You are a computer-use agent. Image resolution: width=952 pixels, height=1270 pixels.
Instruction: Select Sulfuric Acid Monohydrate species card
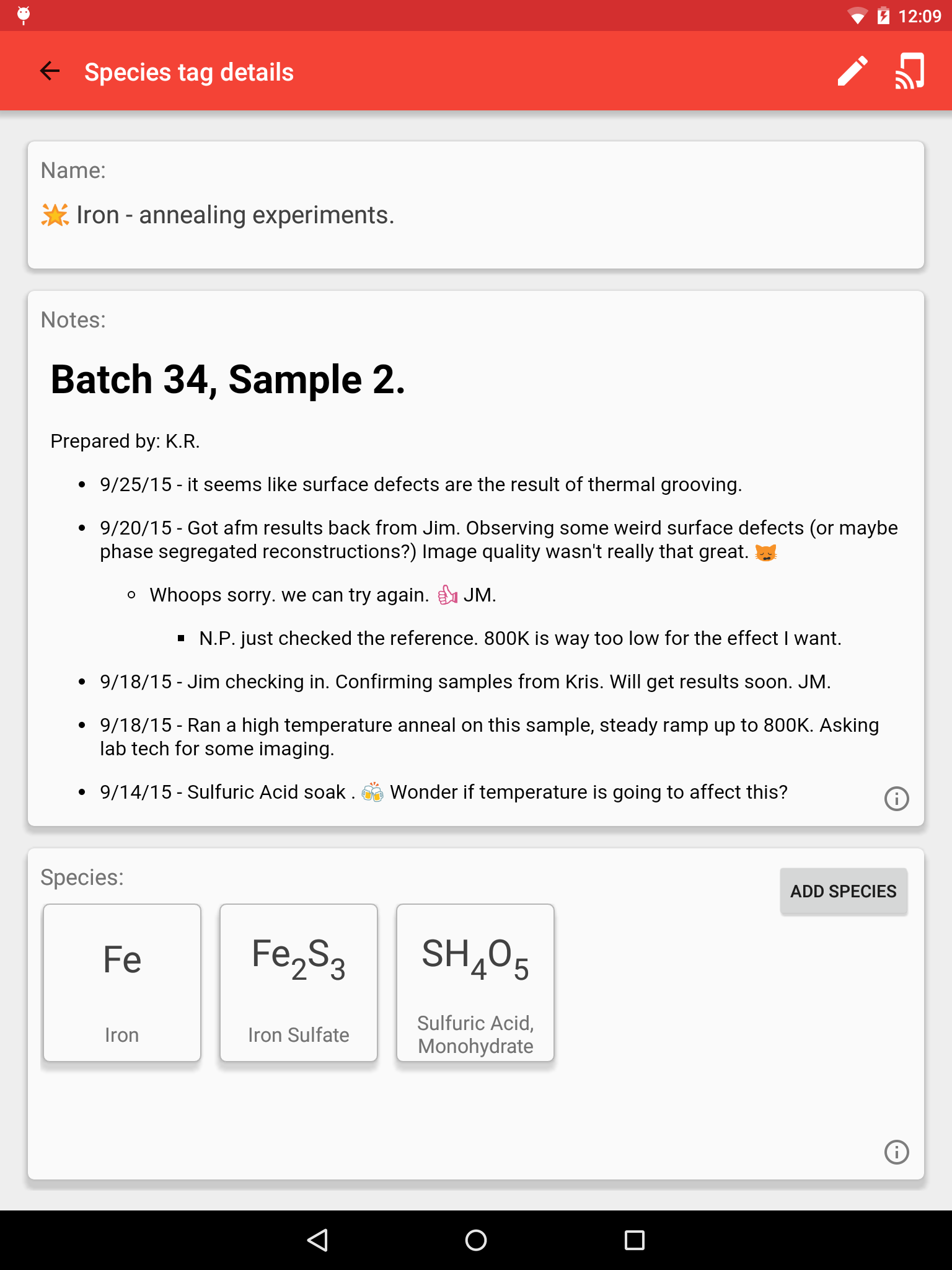[475, 983]
